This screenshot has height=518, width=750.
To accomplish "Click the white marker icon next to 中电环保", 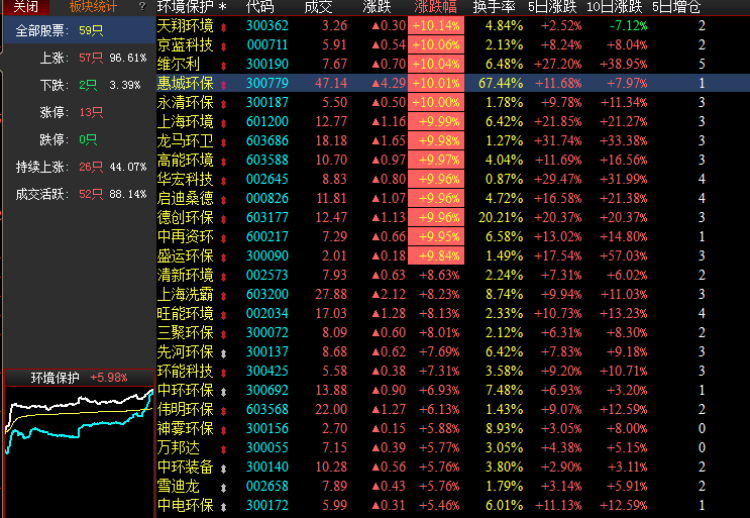I will 222,506.
